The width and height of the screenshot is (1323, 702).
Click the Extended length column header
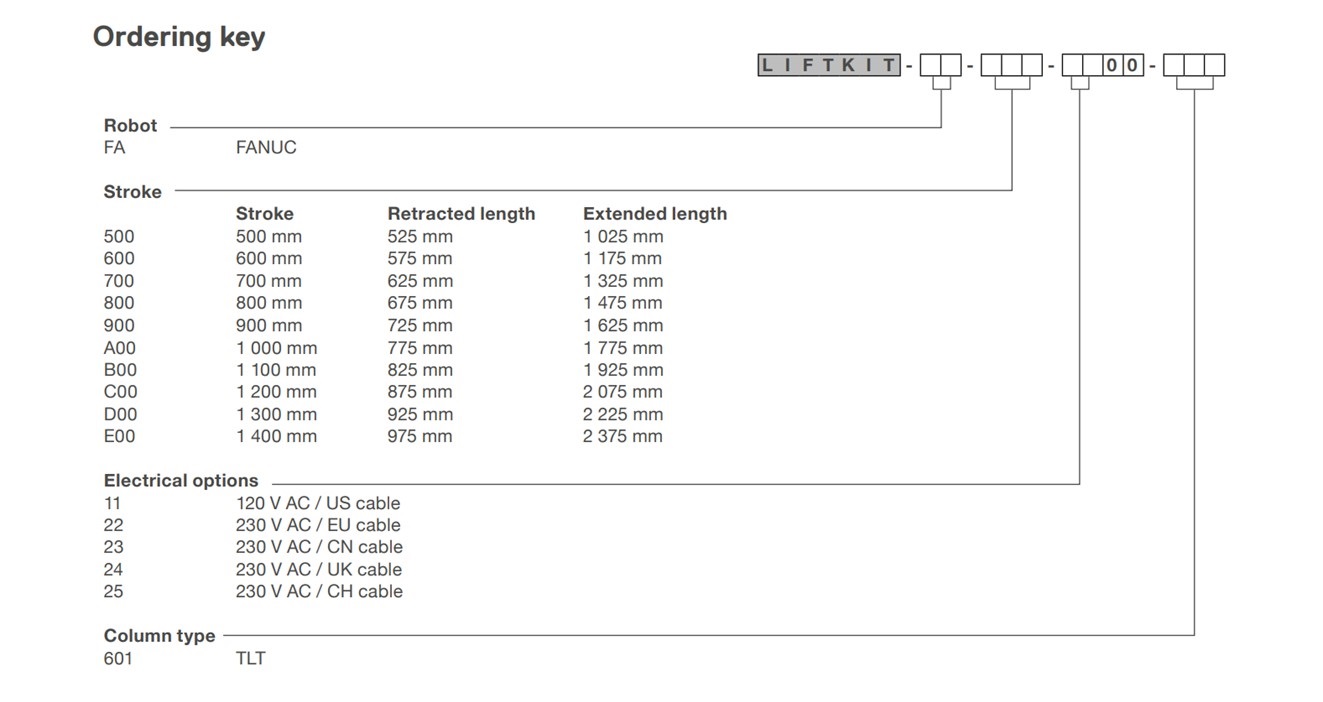[654, 214]
